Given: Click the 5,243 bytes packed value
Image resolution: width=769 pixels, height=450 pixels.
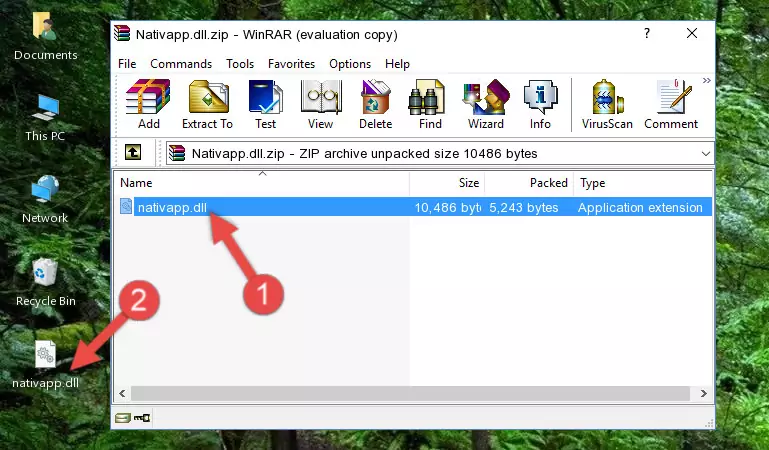Looking at the screenshot, I should point(523,208).
